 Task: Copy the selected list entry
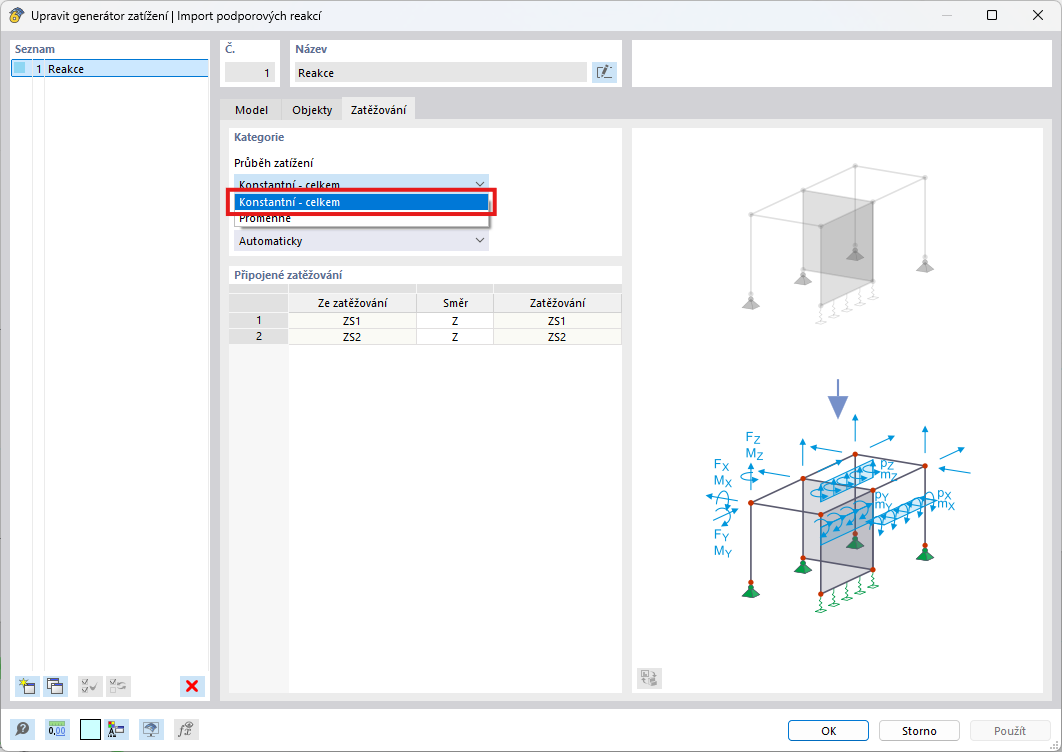click(56, 686)
